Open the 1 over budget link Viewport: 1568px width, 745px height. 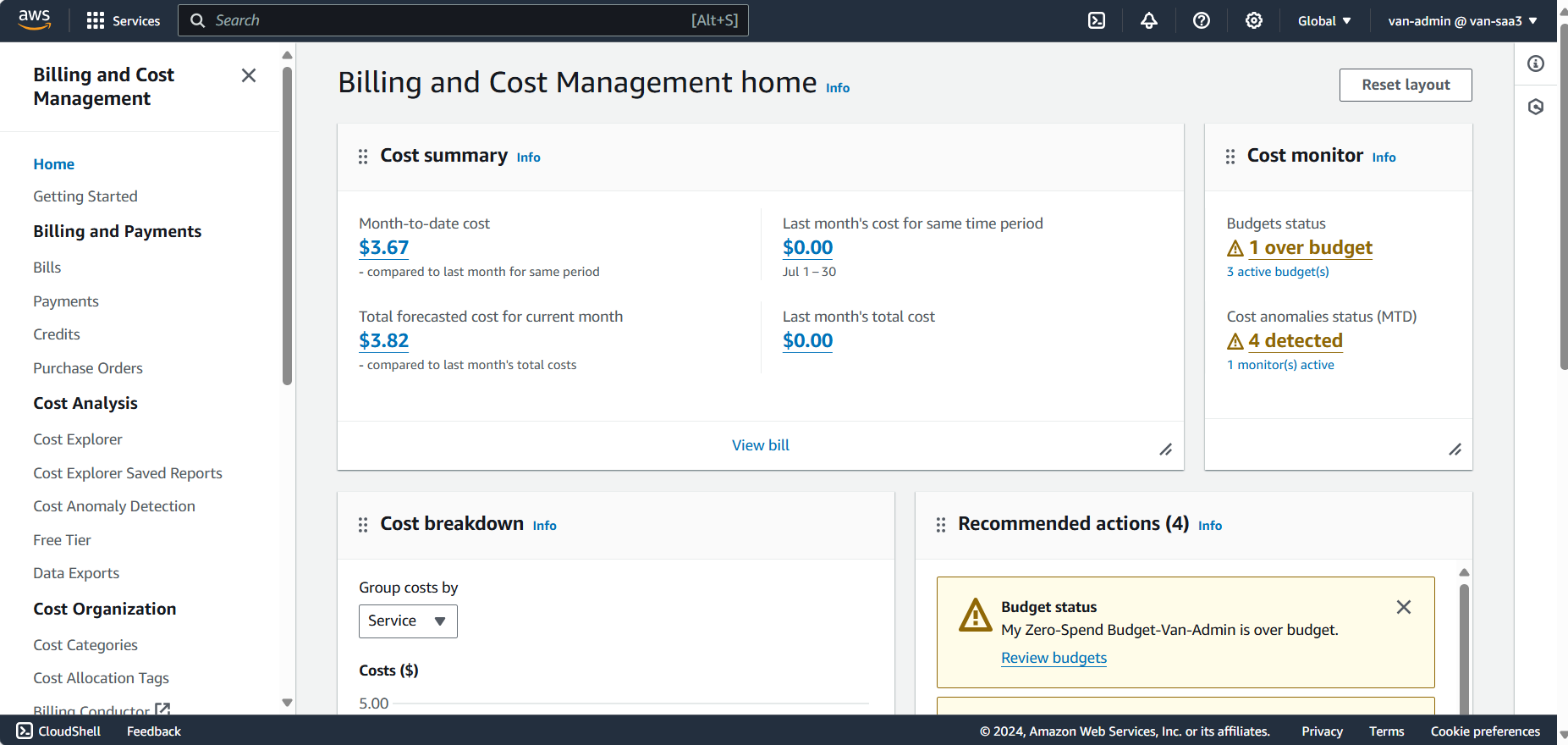pos(1311,248)
